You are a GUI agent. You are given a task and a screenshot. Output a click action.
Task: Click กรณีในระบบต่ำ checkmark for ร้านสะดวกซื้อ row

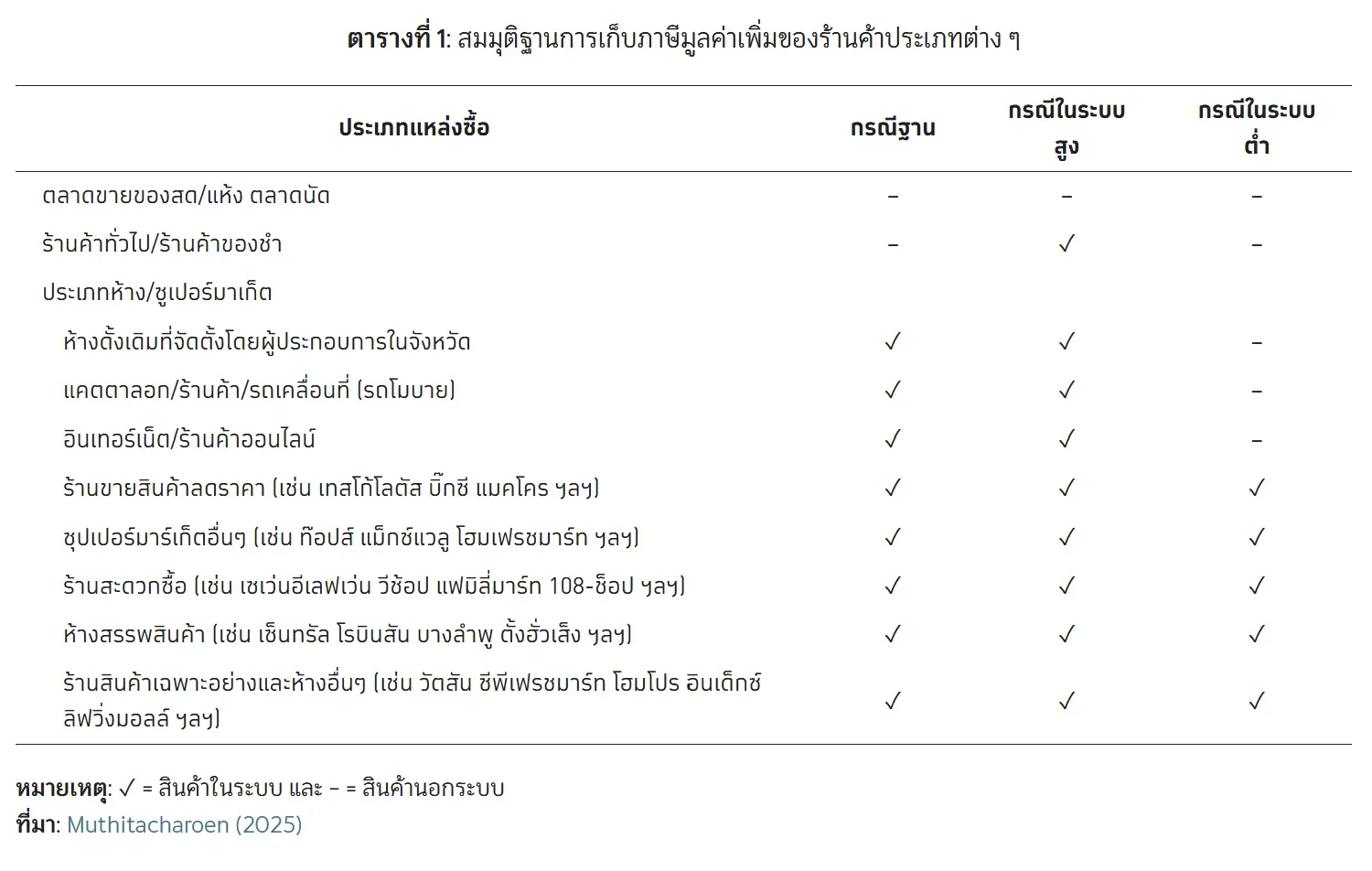[1257, 586]
